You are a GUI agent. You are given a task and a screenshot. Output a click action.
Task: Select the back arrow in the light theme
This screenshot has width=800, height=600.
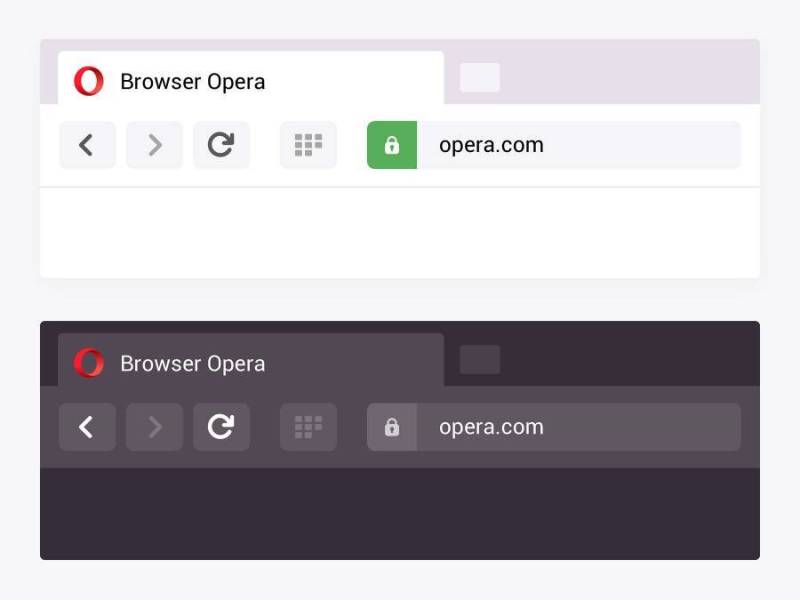tap(87, 145)
